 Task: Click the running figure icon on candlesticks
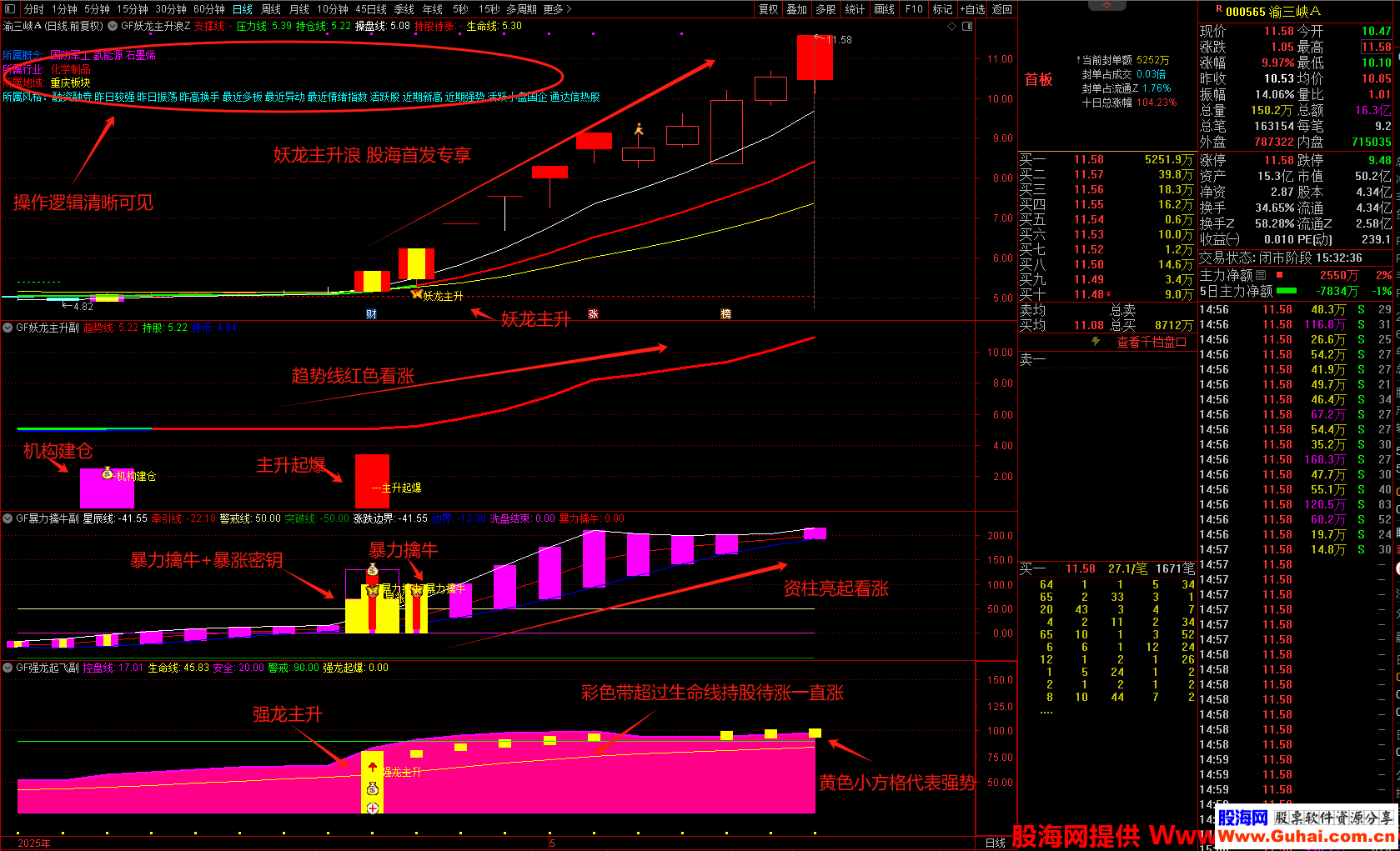point(639,129)
